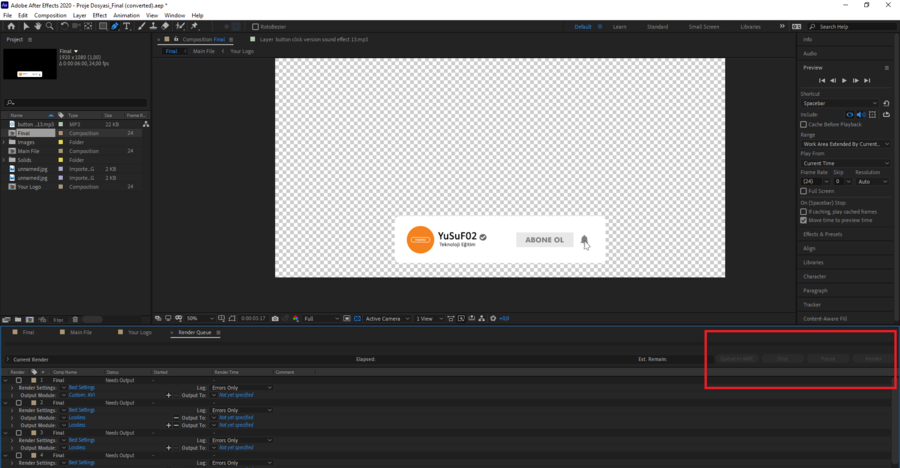Click the Best Settings link for item 1
This screenshot has width=900, height=468.
[x=82, y=388]
